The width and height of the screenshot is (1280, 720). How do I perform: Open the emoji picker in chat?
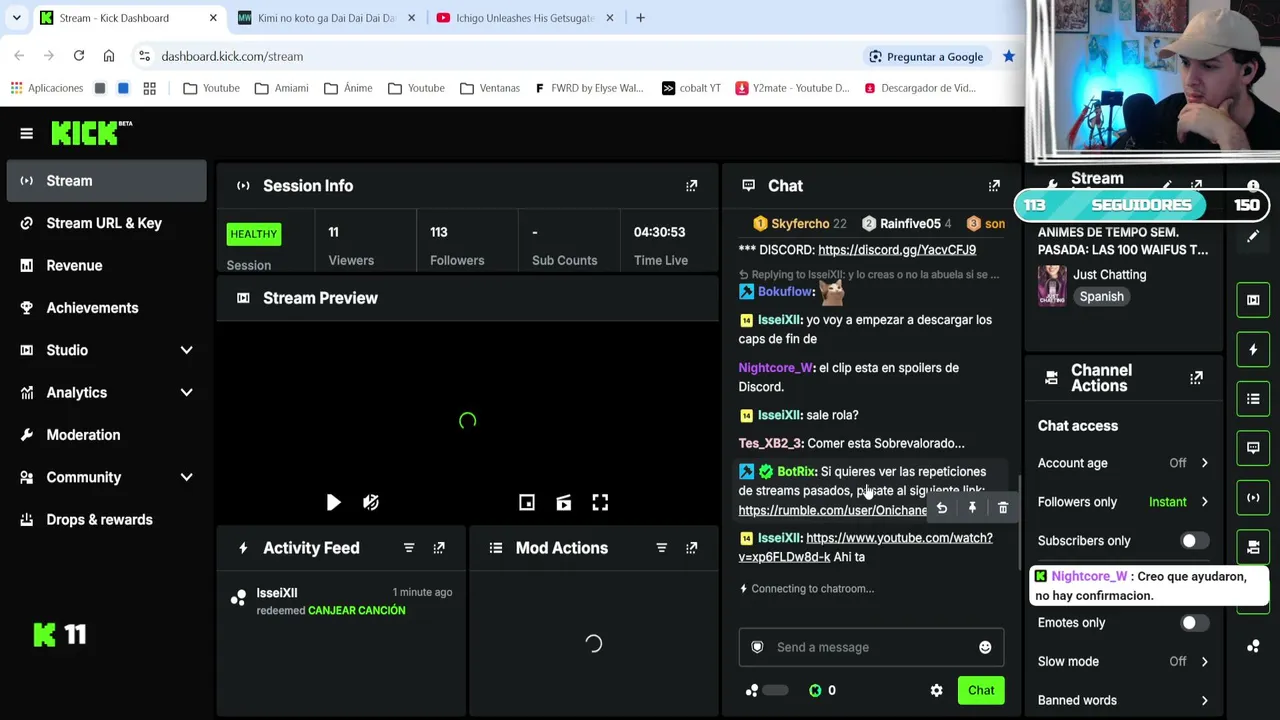point(985,647)
